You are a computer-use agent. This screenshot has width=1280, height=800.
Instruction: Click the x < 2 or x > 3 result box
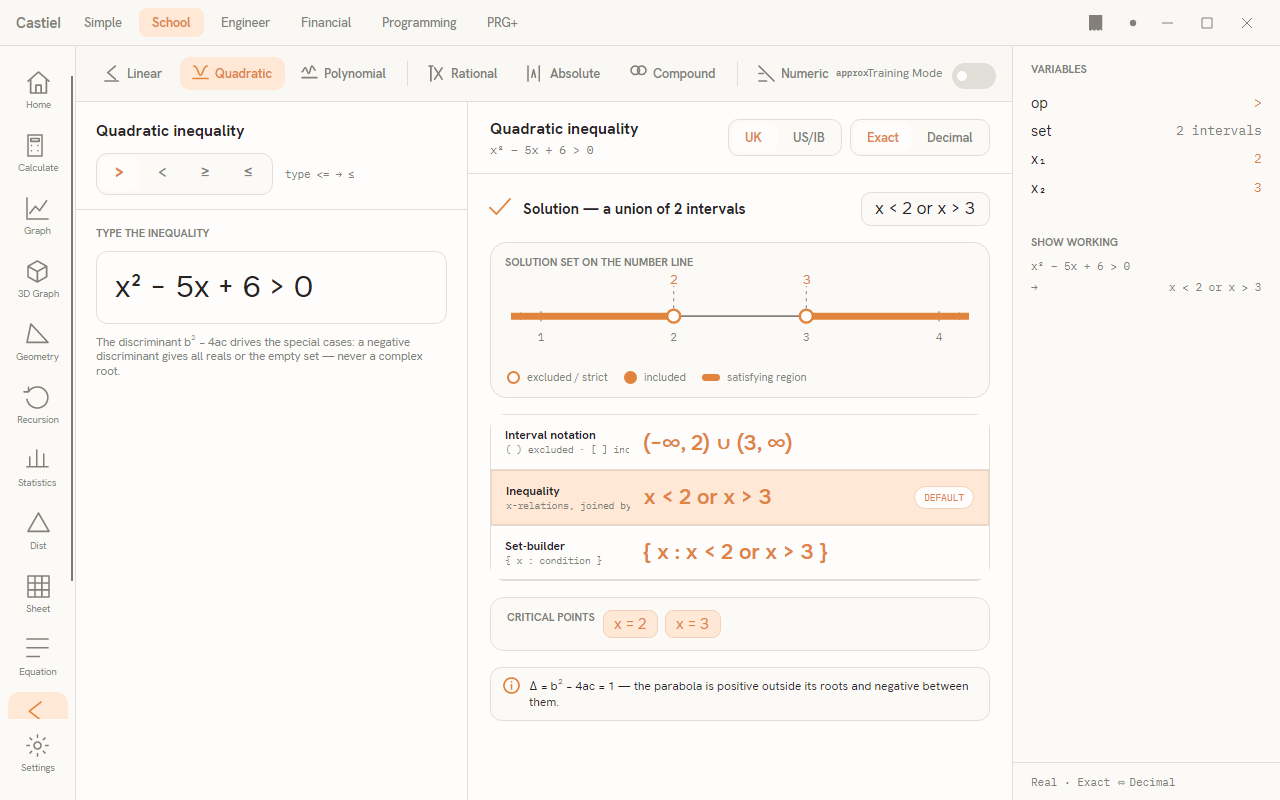pyautogui.click(x=925, y=209)
